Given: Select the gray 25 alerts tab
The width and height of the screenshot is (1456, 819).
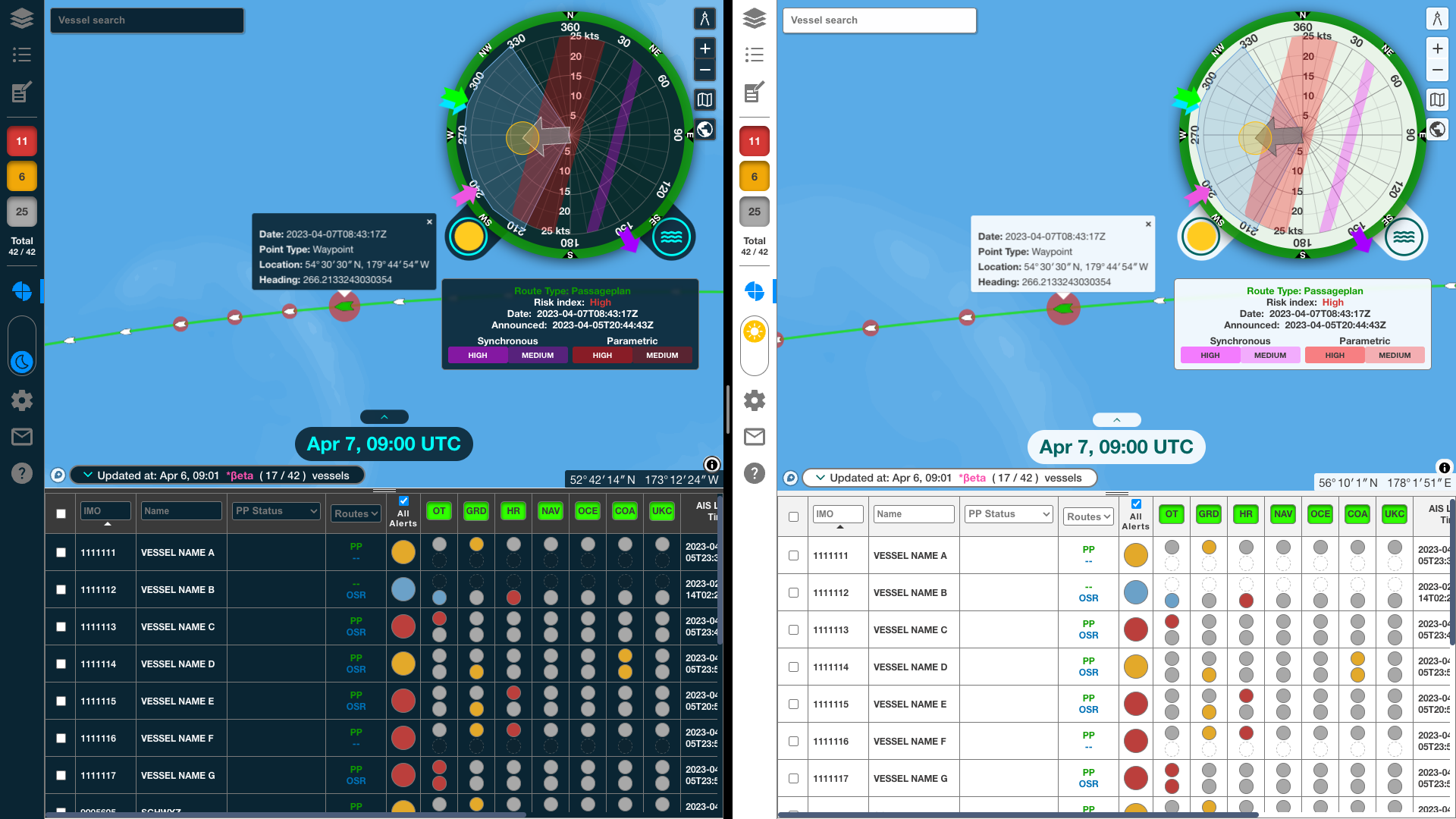Looking at the screenshot, I should pos(22,212).
